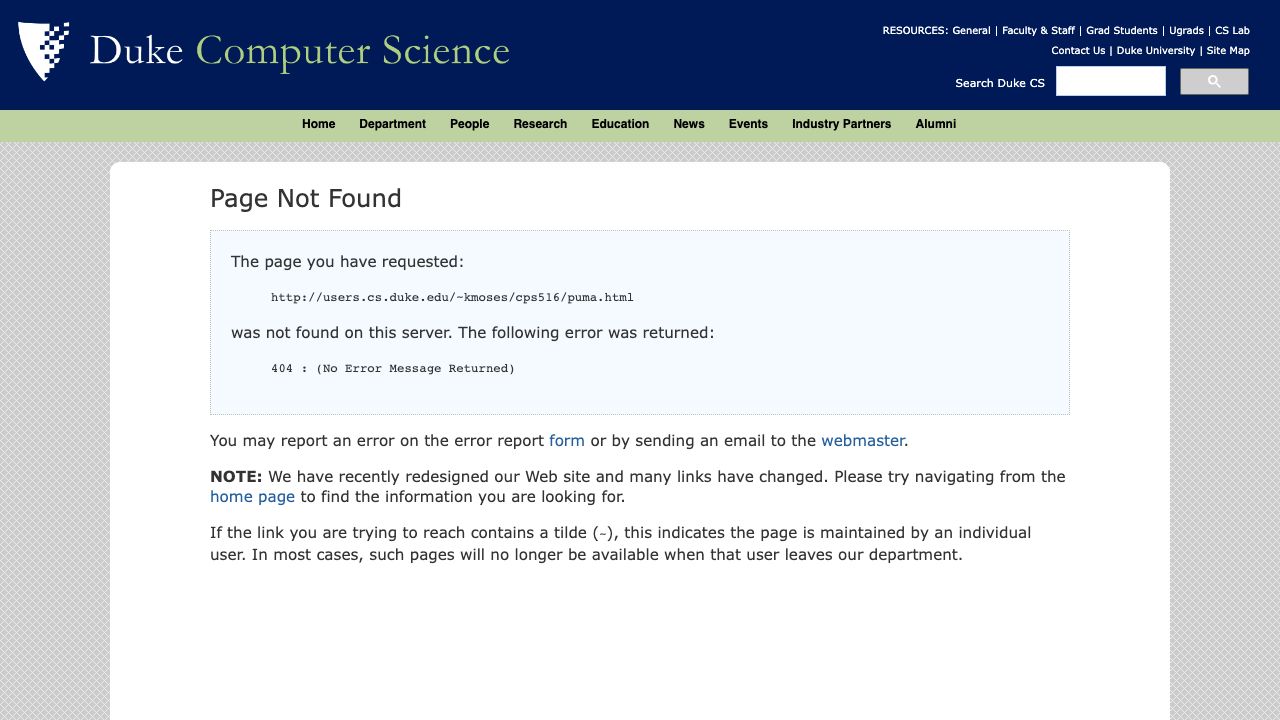Viewport: 1280px width, 720px height.
Task: Click the magnifier search button
Action: pyautogui.click(x=1214, y=82)
